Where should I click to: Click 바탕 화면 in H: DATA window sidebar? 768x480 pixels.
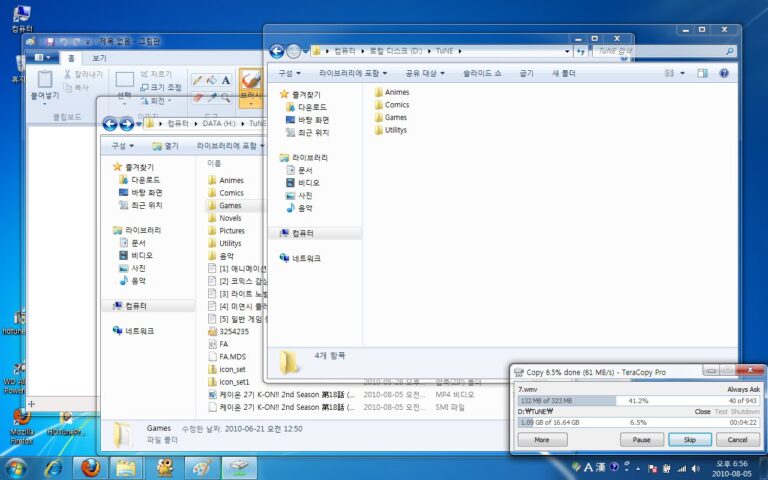tap(141, 193)
